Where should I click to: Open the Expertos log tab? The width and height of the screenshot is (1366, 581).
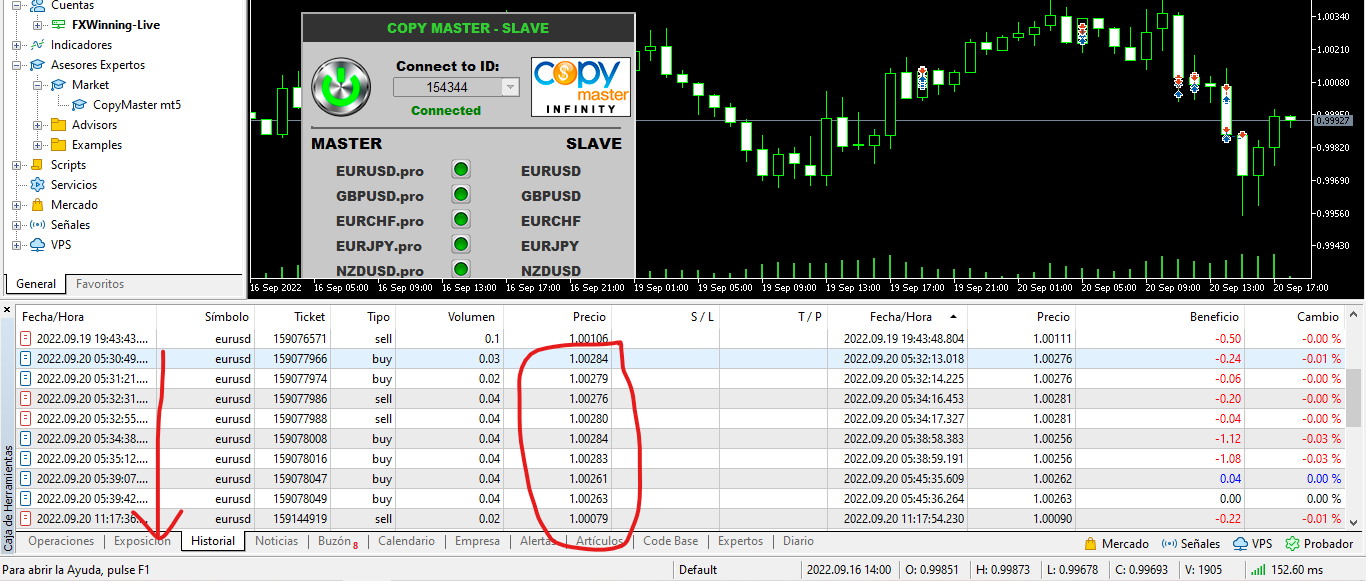coord(740,541)
